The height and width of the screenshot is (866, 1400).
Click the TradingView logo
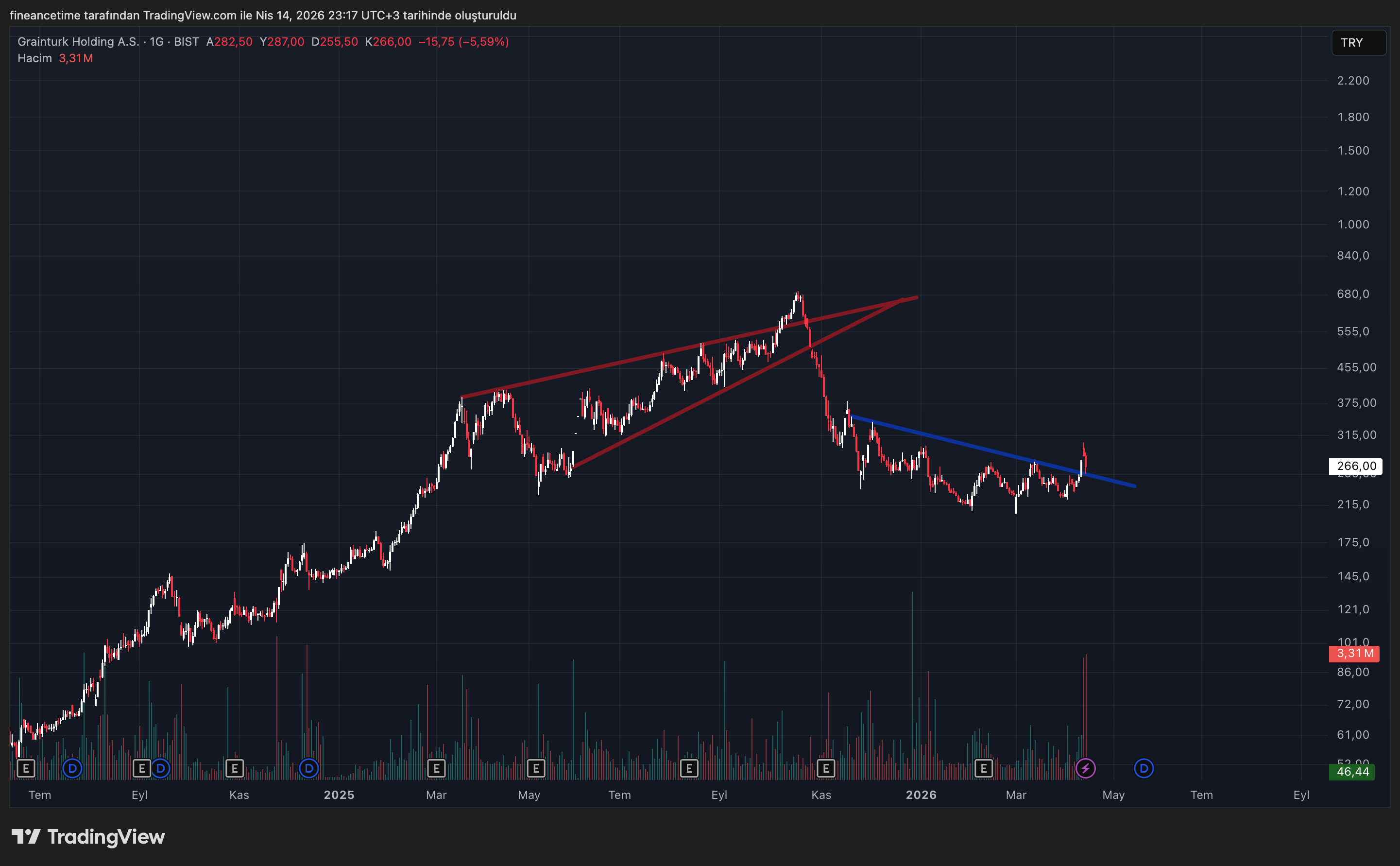pos(88,837)
